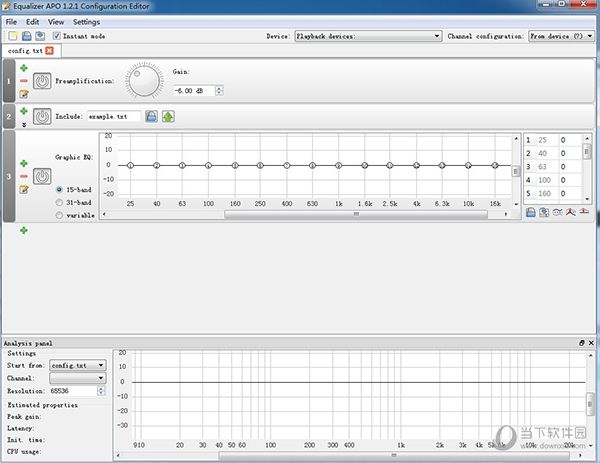Click the edit icon in Preamplification row
The height and width of the screenshot is (463, 600).
(x=24, y=93)
